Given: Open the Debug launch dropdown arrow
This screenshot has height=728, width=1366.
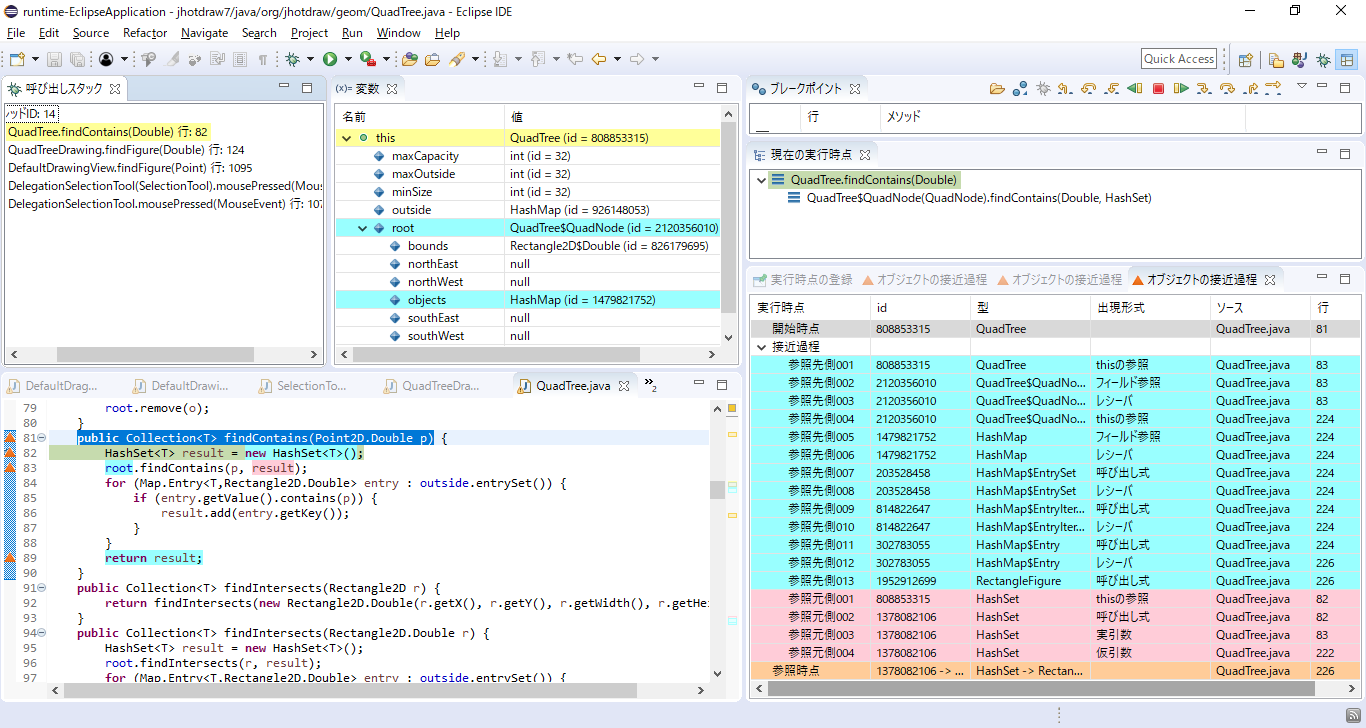Looking at the screenshot, I should [310, 59].
